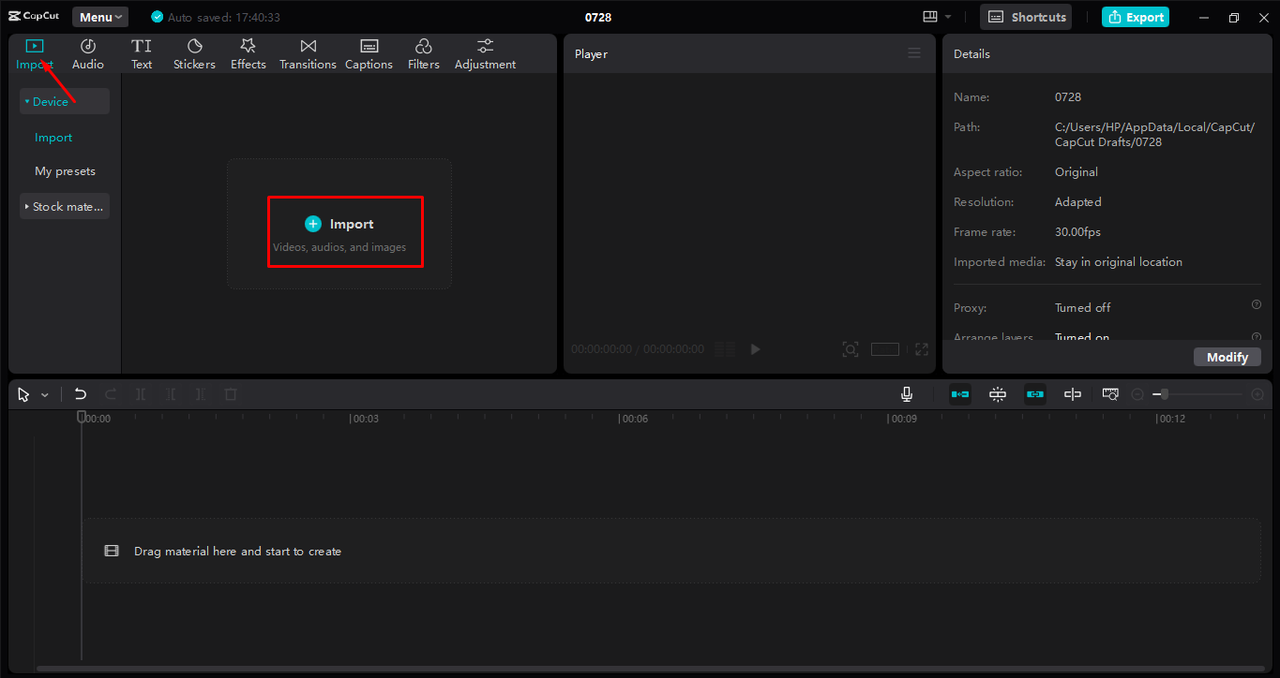Screen dimensions: 1280x678
Task: Click the 00:09 mark on timeline ruler
Action: click(x=902, y=419)
